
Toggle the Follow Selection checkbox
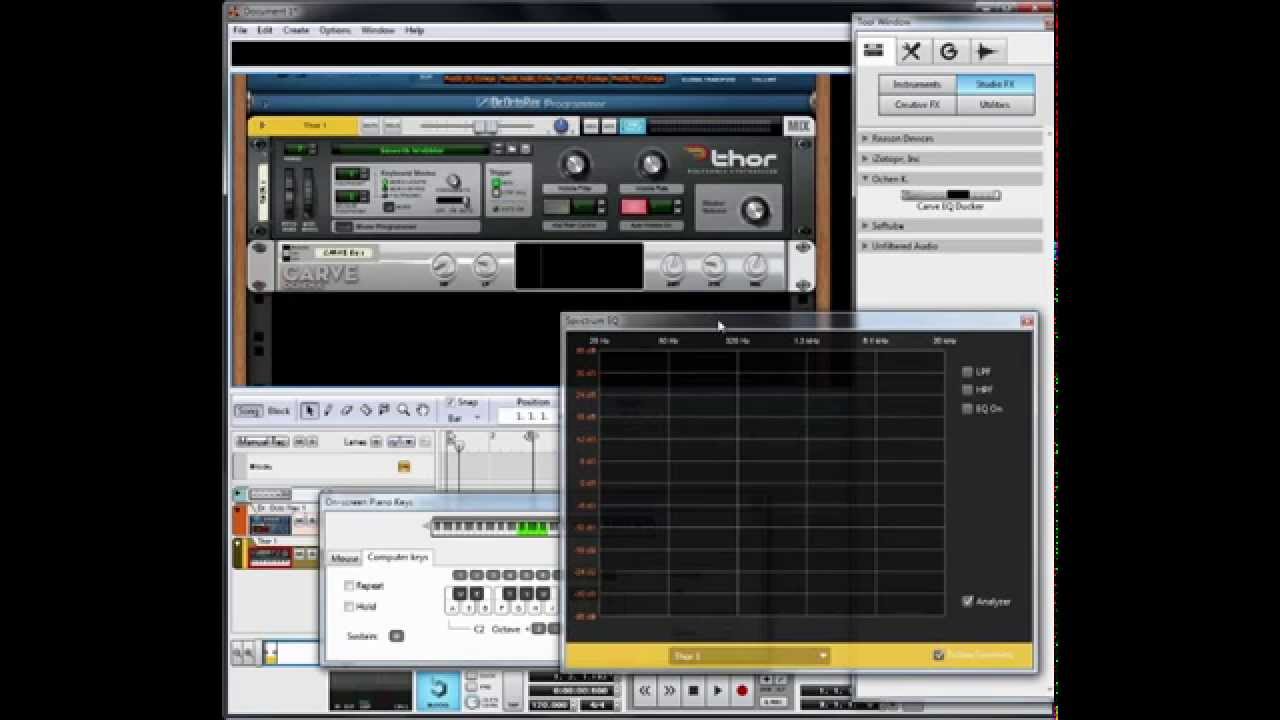coord(938,655)
